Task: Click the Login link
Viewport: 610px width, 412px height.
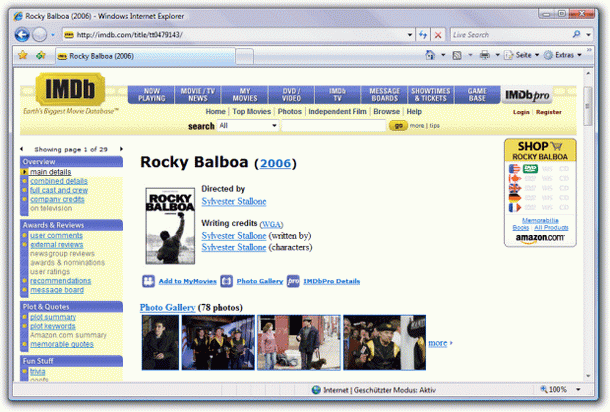Action: tap(521, 112)
